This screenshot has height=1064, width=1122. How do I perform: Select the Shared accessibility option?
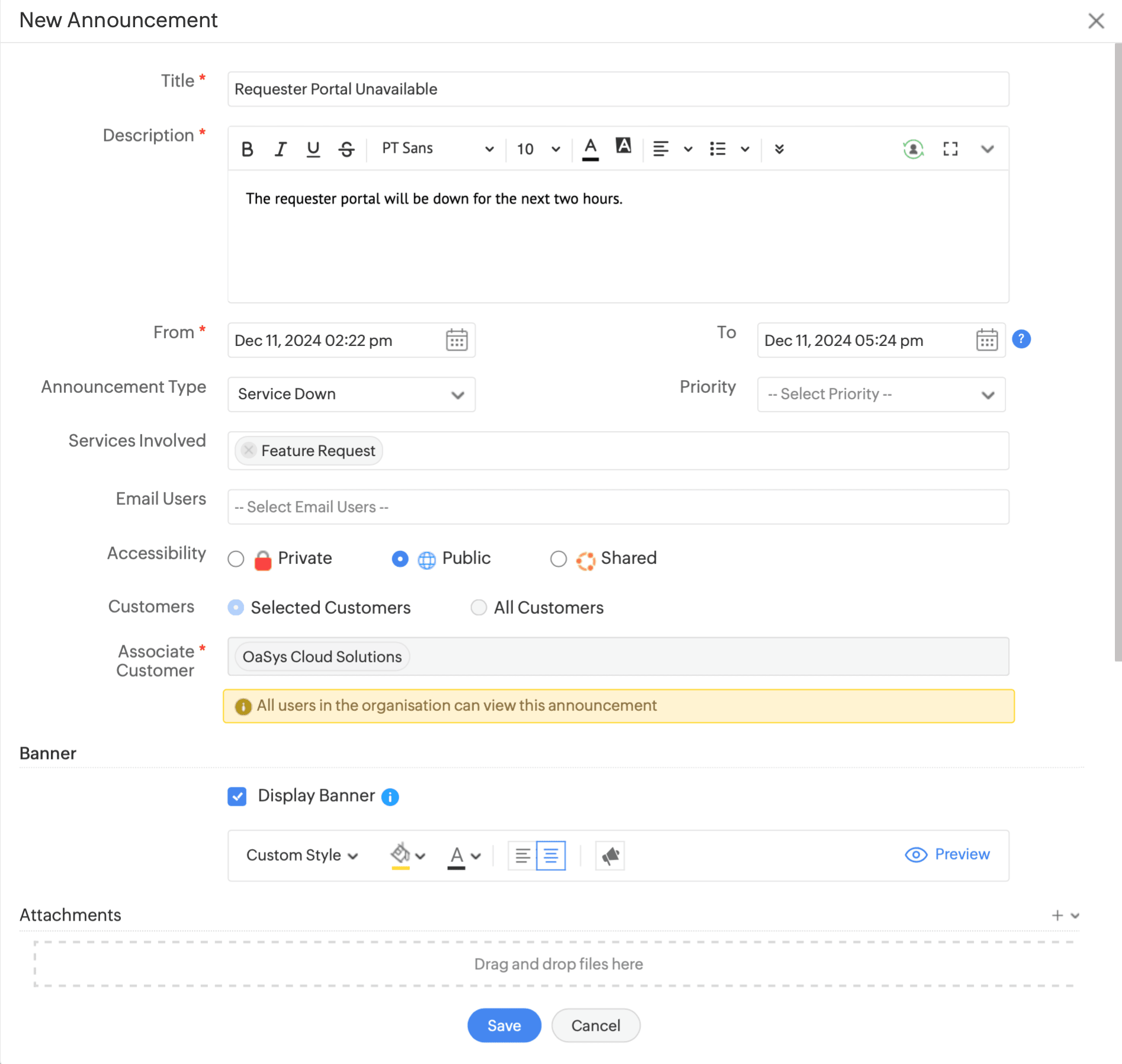[x=558, y=559]
